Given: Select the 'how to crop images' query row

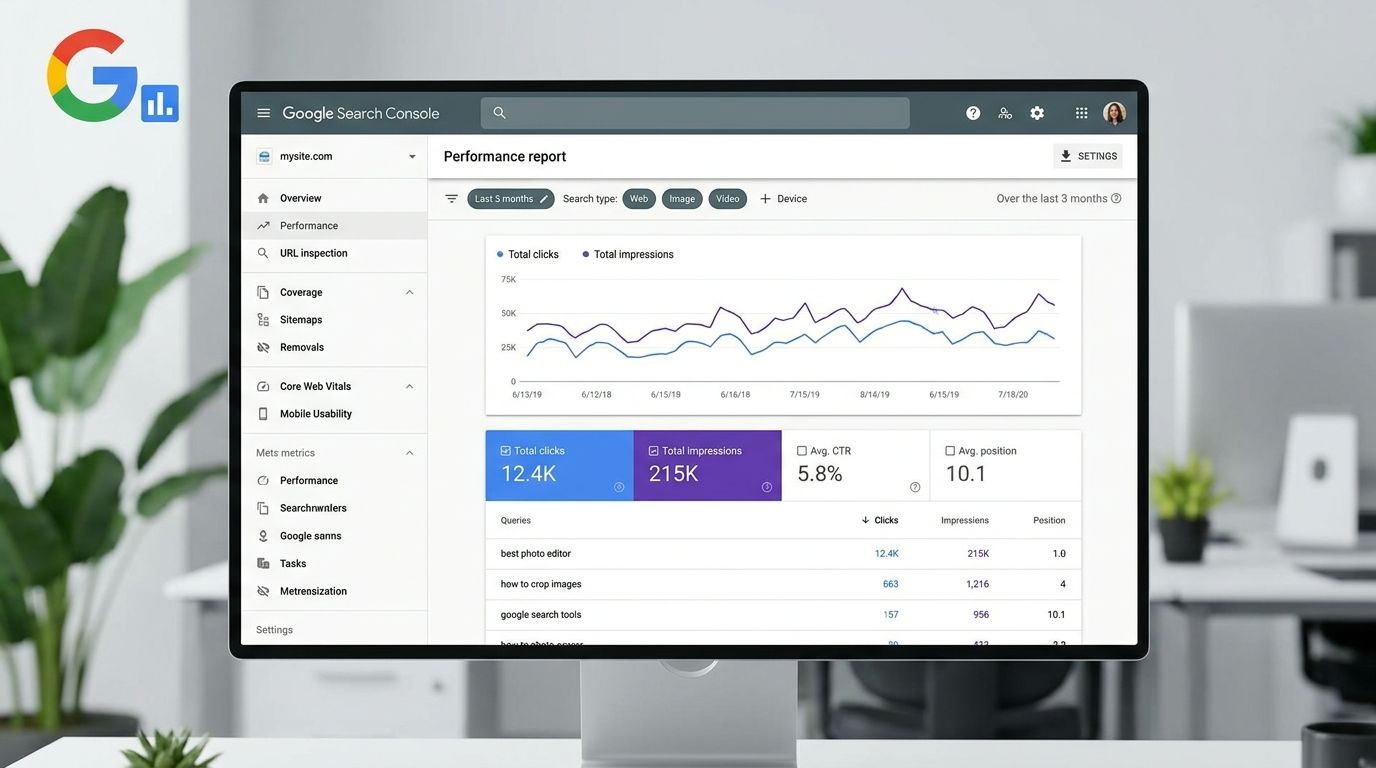Looking at the screenshot, I should click(x=783, y=584).
